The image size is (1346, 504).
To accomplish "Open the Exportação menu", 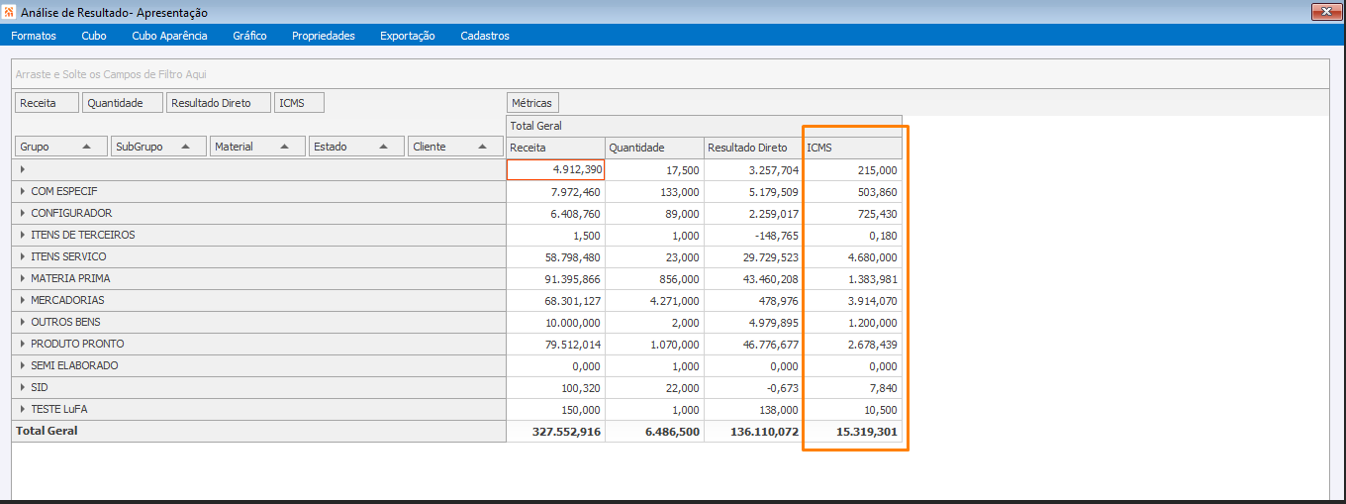I will (x=407, y=35).
